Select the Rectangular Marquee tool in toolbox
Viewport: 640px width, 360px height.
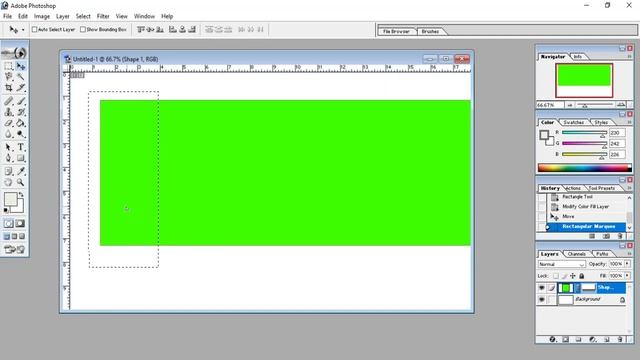pyautogui.click(x=9, y=66)
